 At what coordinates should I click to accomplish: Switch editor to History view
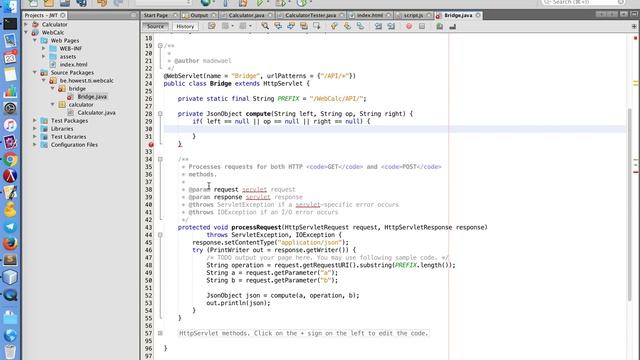(x=185, y=26)
